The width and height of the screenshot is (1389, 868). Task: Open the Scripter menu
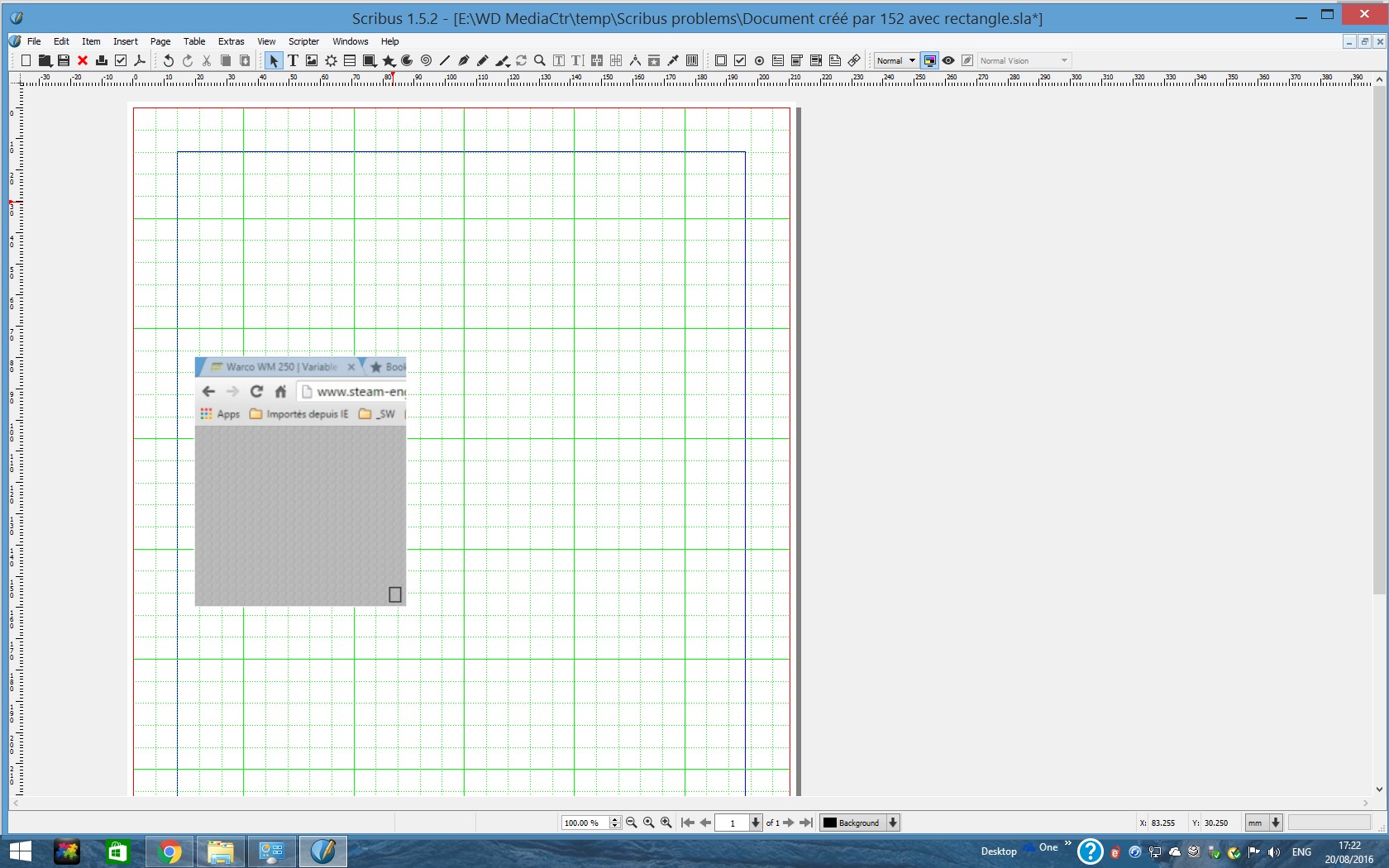[x=303, y=41]
